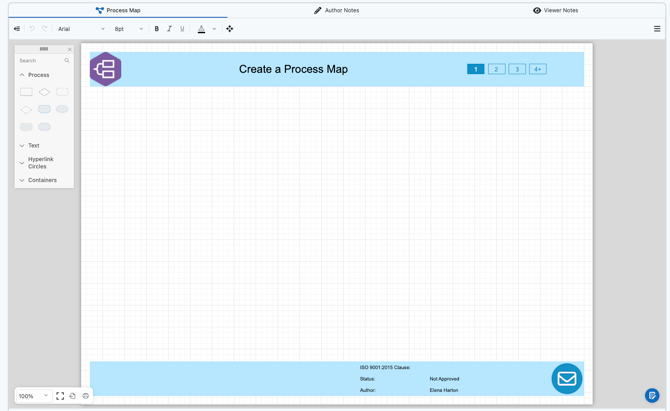Collapse the Process shapes section

tap(34, 75)
